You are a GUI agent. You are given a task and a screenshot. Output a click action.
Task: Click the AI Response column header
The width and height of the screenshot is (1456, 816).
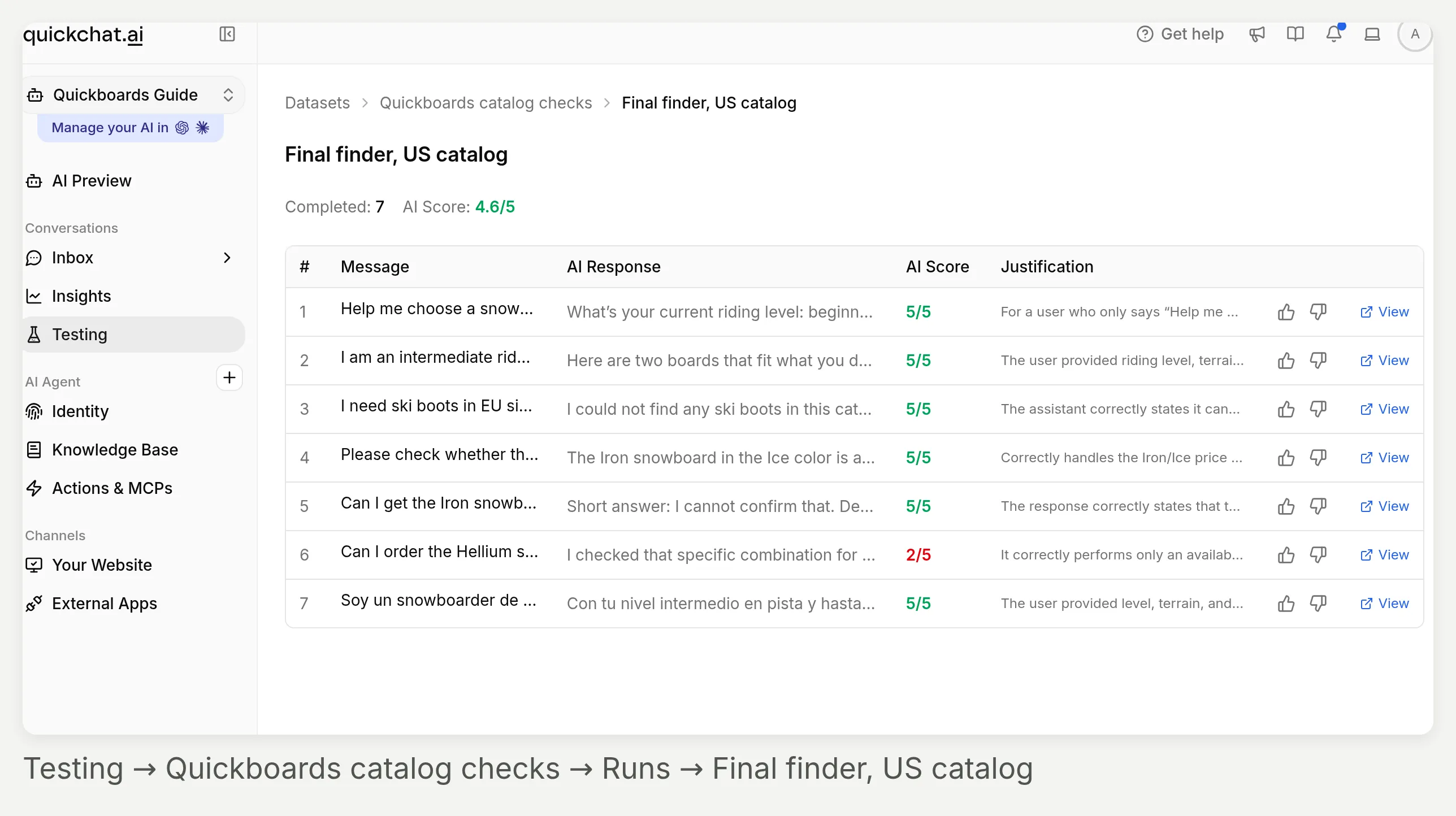613,267
